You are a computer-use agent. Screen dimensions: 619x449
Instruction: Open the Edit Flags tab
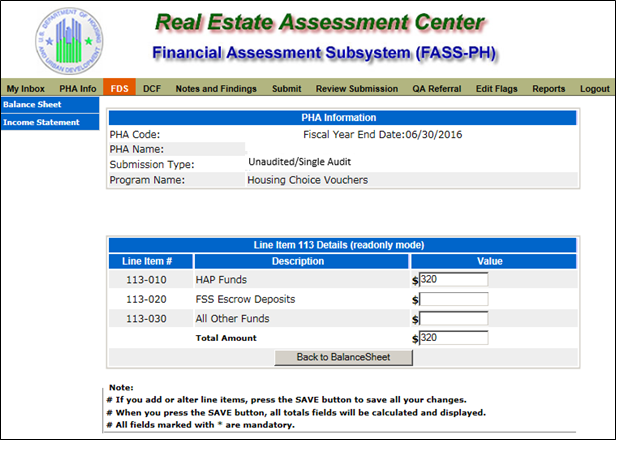point(497,89)
